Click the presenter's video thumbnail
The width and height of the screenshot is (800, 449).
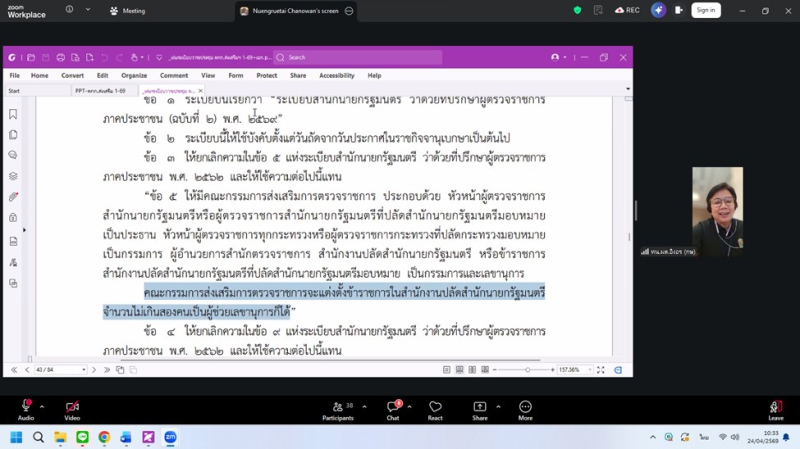717,211
